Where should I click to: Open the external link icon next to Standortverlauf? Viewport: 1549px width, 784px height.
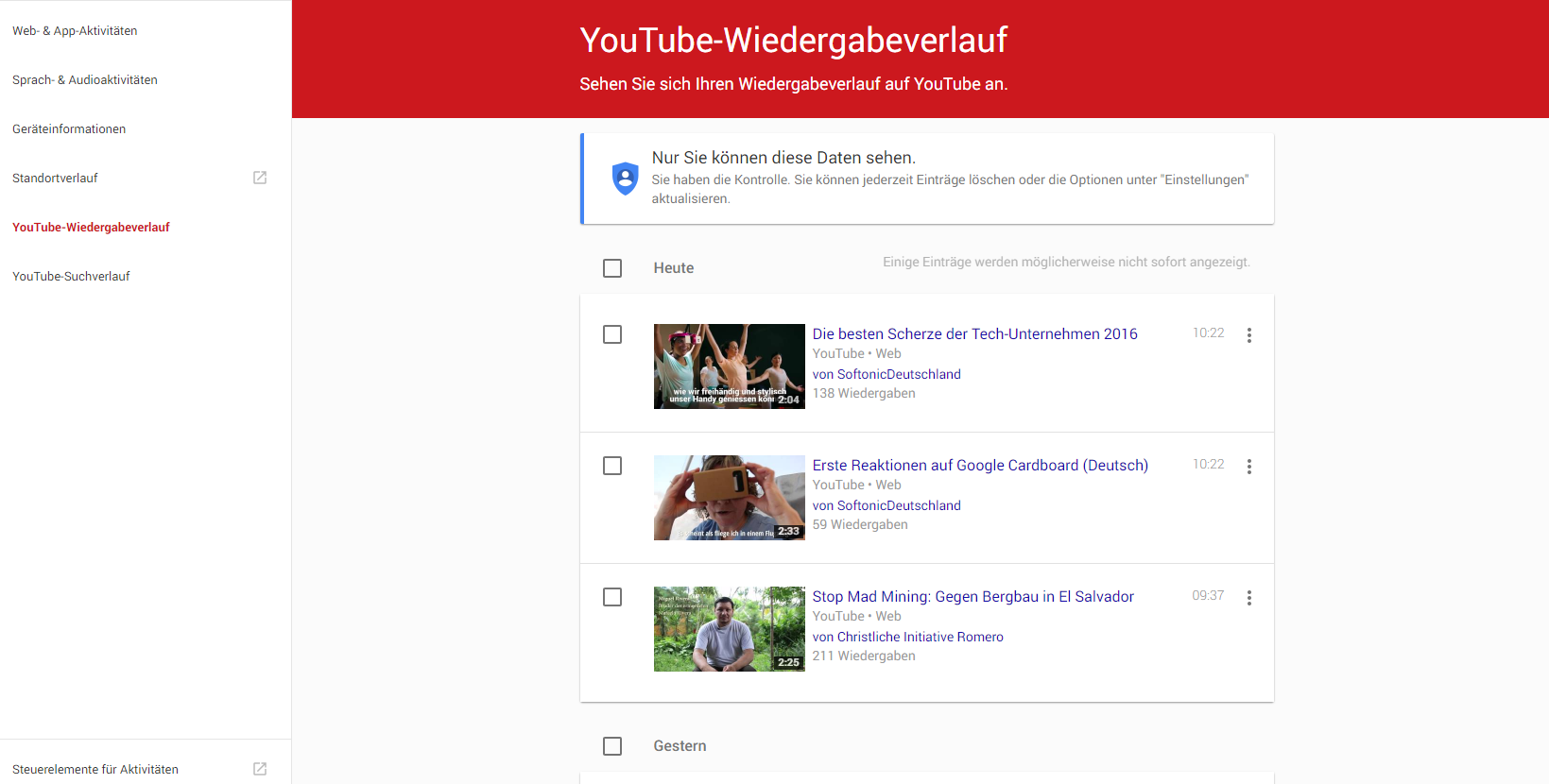click(260, 178)
